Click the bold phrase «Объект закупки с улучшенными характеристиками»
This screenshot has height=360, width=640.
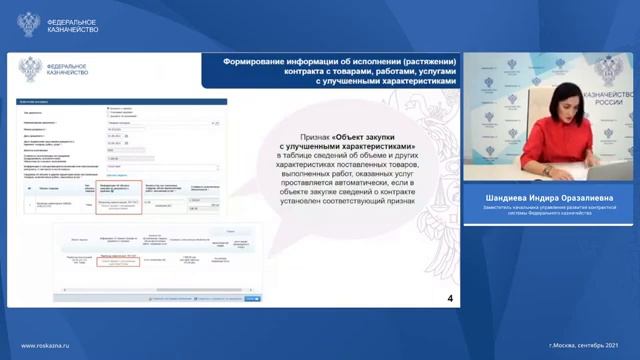tap(347, 142)
